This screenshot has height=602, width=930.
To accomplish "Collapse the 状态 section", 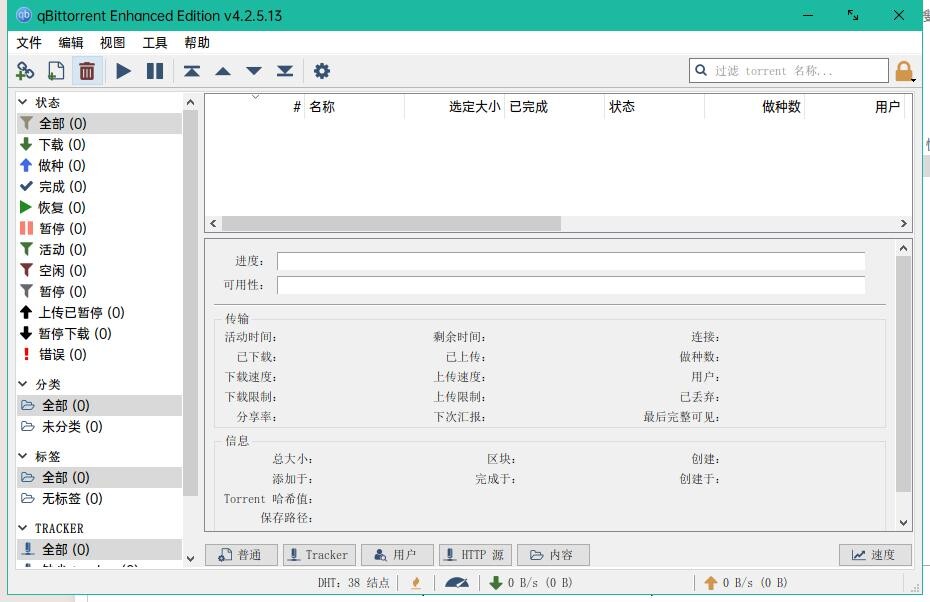I will [23, 102].
